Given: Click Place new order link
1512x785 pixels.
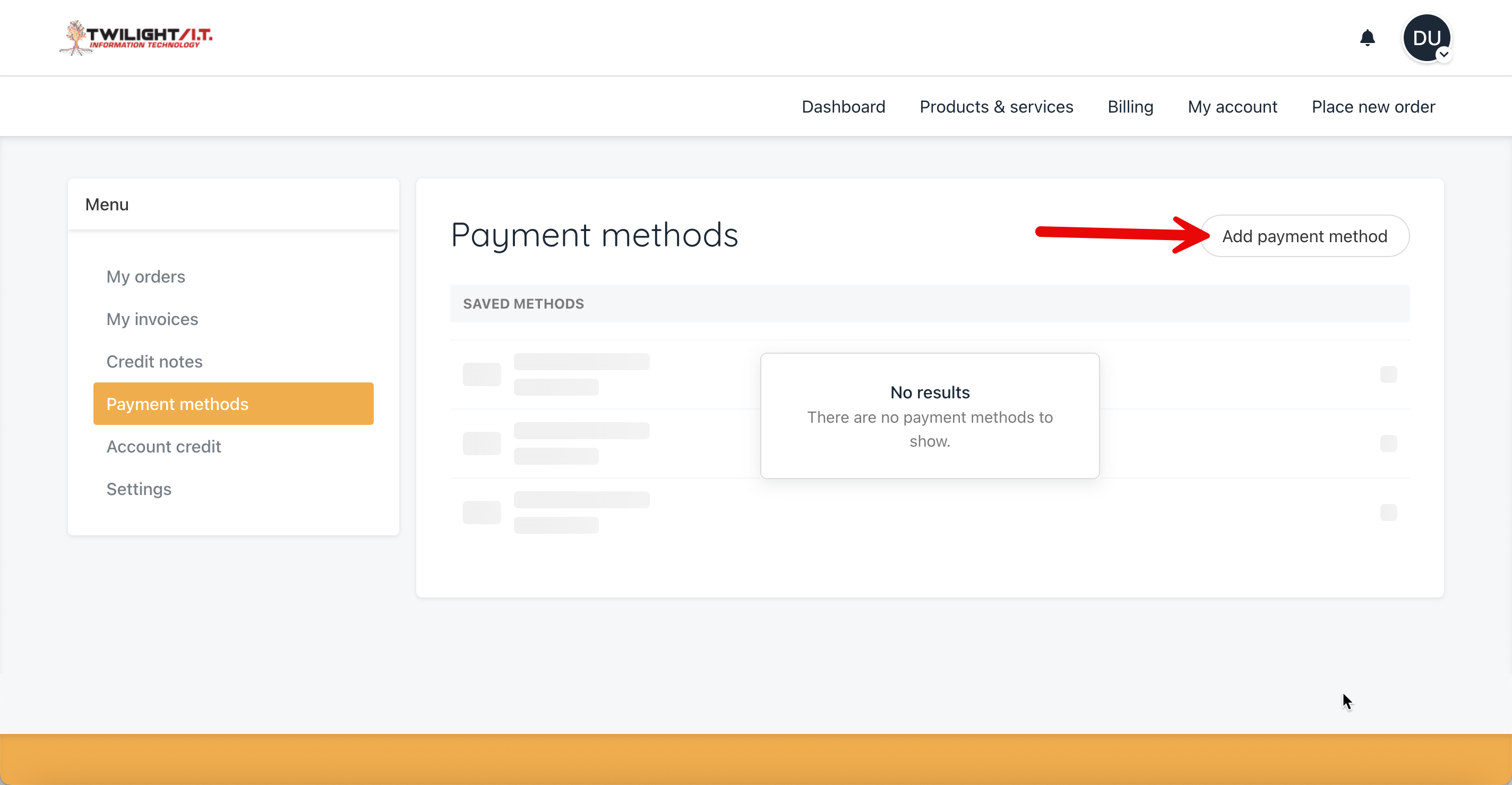Looking at the screenshot, I should pyautogui.click(x=1373, y=107).
